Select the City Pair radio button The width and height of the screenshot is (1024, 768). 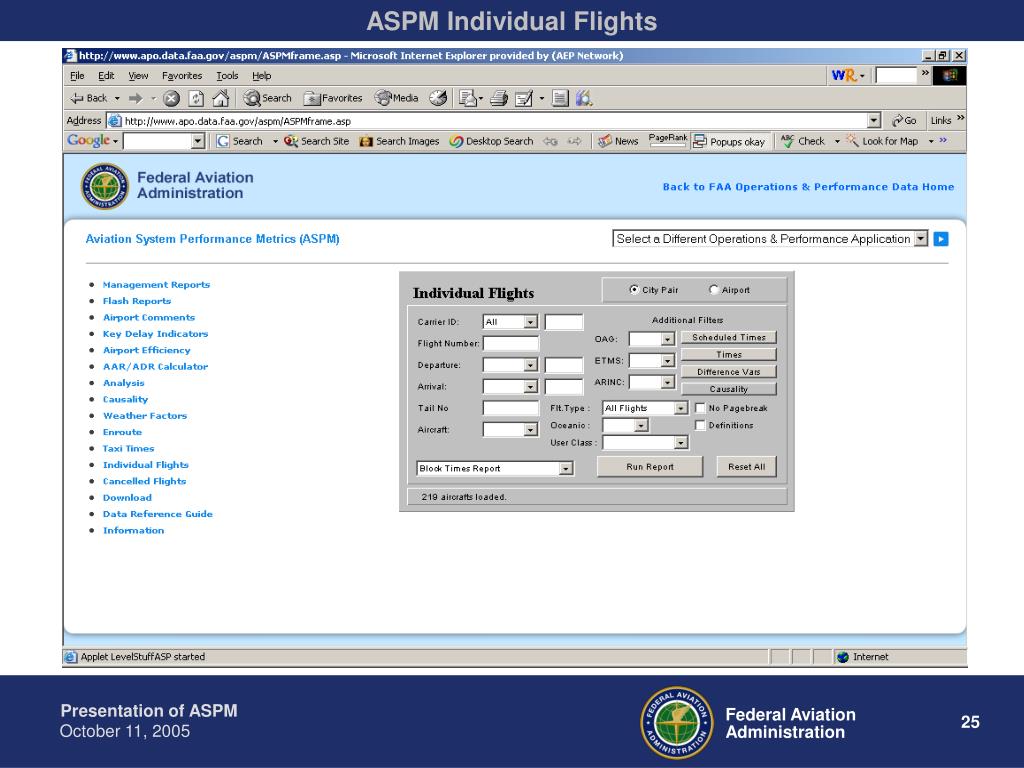(x=633, y=289)
